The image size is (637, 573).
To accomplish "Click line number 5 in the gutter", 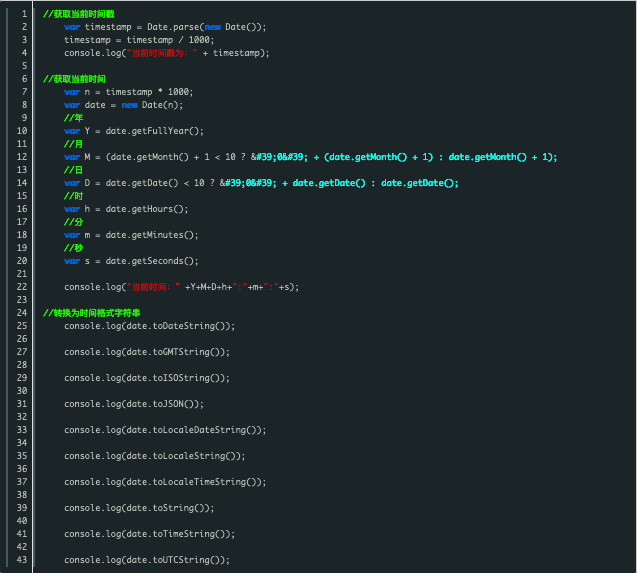I will coord(24,66).
